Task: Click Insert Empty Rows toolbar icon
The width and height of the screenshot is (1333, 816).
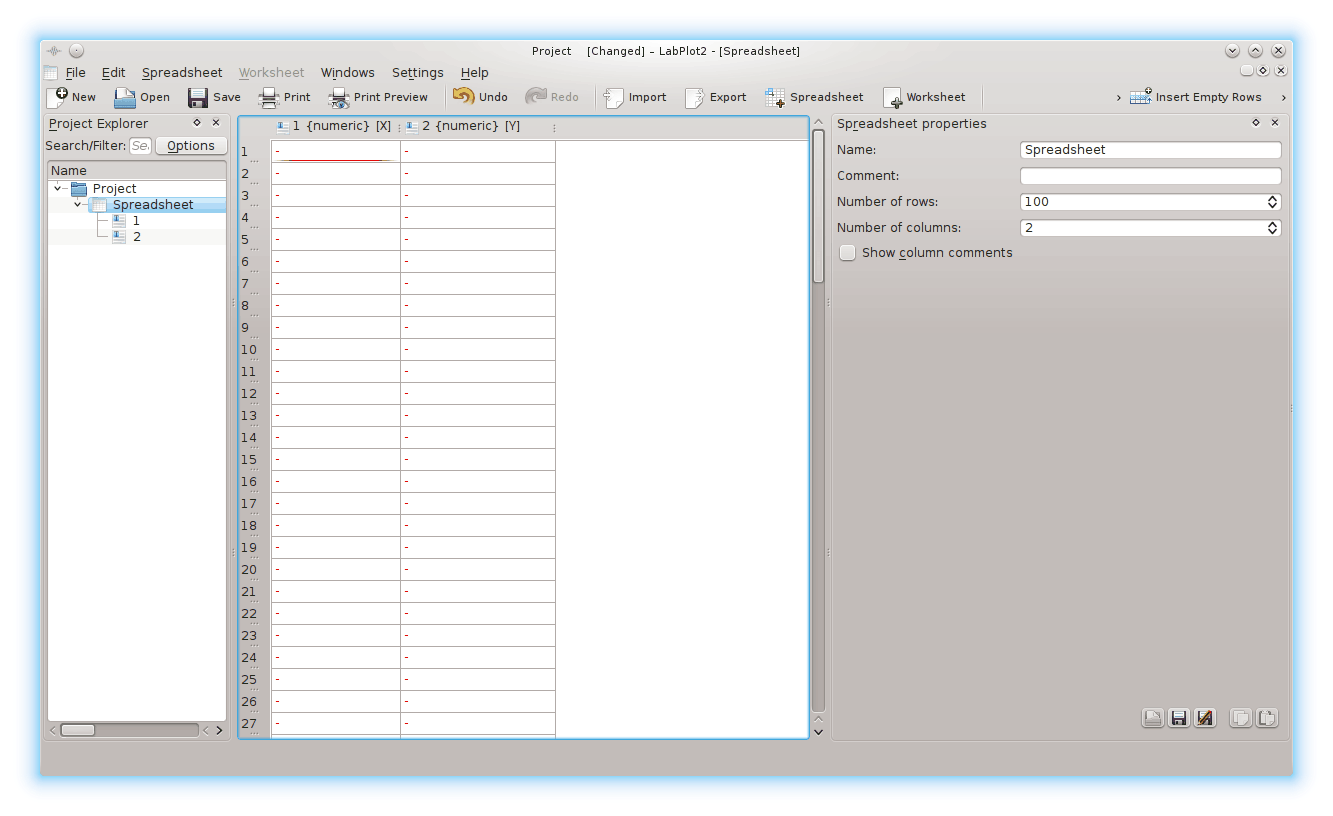Action: click(1141, 97)
